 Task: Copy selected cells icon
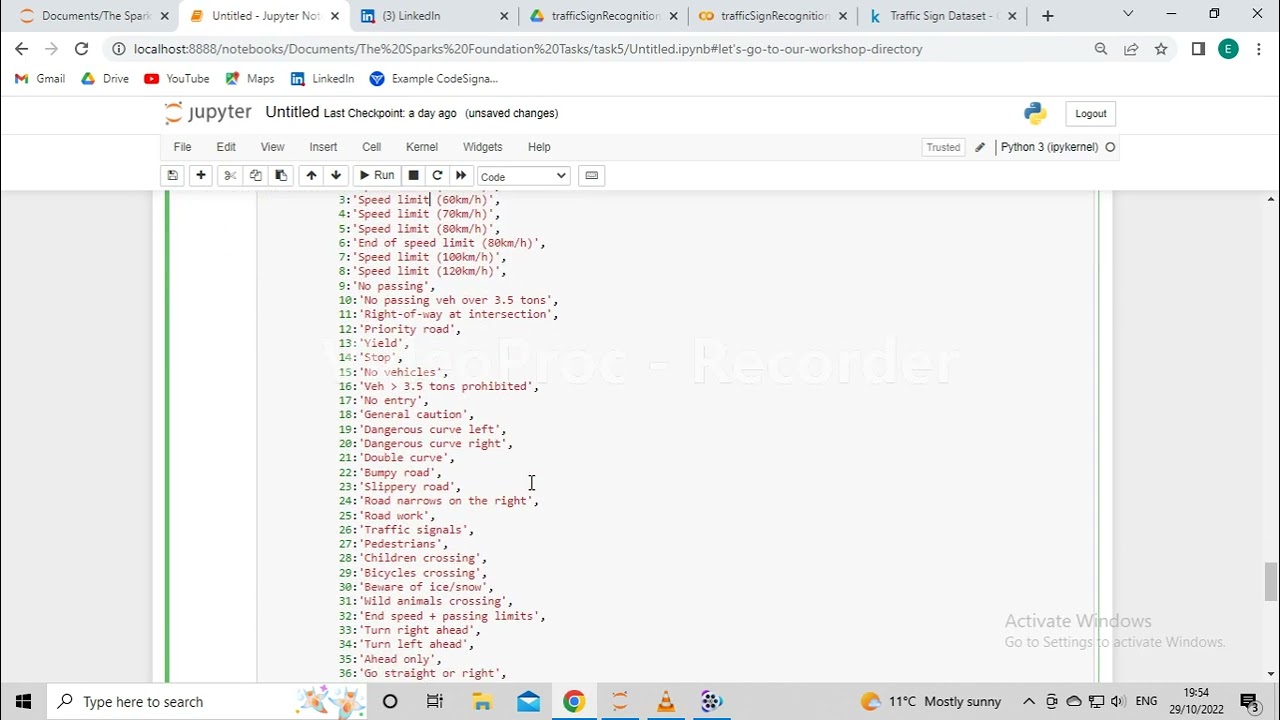(256, 176)
